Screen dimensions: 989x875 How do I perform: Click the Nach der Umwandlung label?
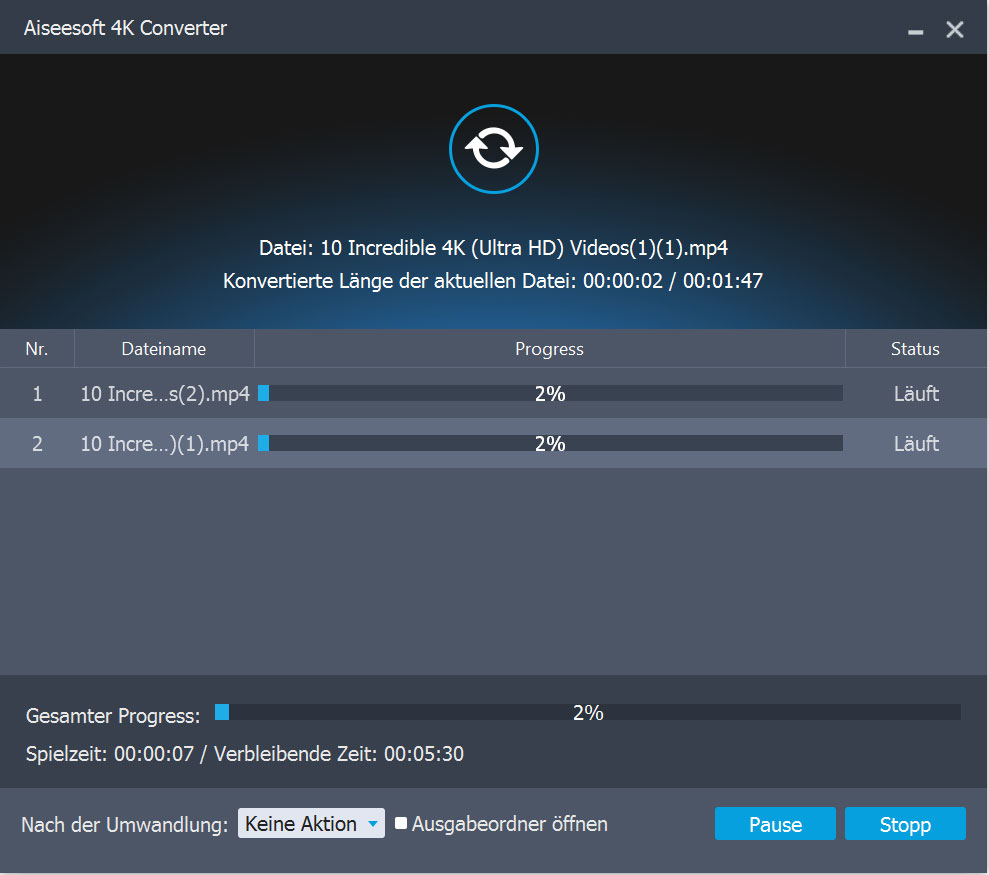[125, 825]
